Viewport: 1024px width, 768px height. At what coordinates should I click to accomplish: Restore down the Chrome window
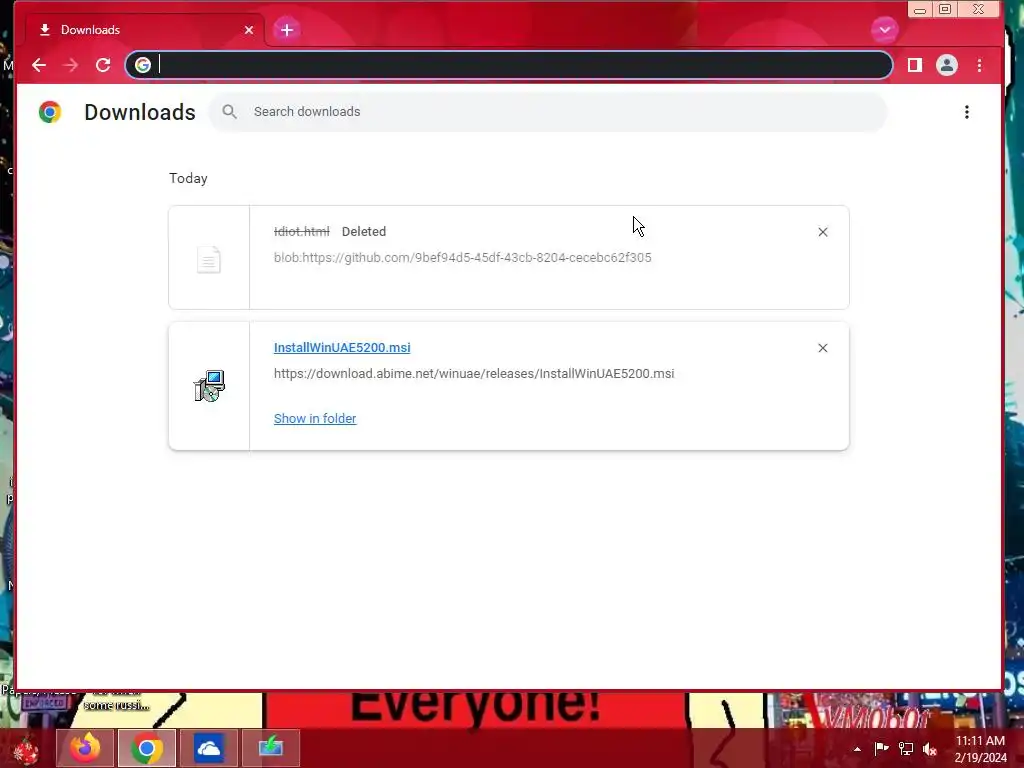tap(945, 9)
